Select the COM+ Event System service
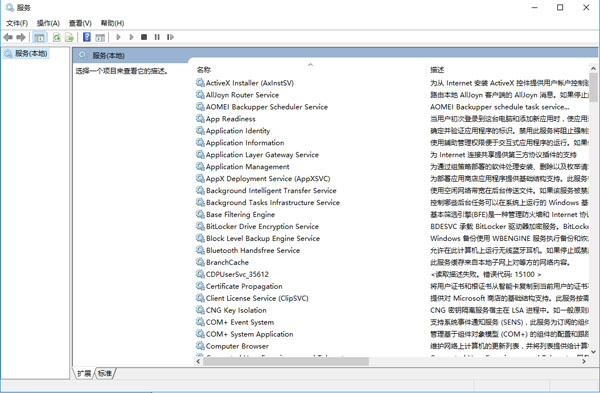Screen dimensions: 600x393 (240, 322)
